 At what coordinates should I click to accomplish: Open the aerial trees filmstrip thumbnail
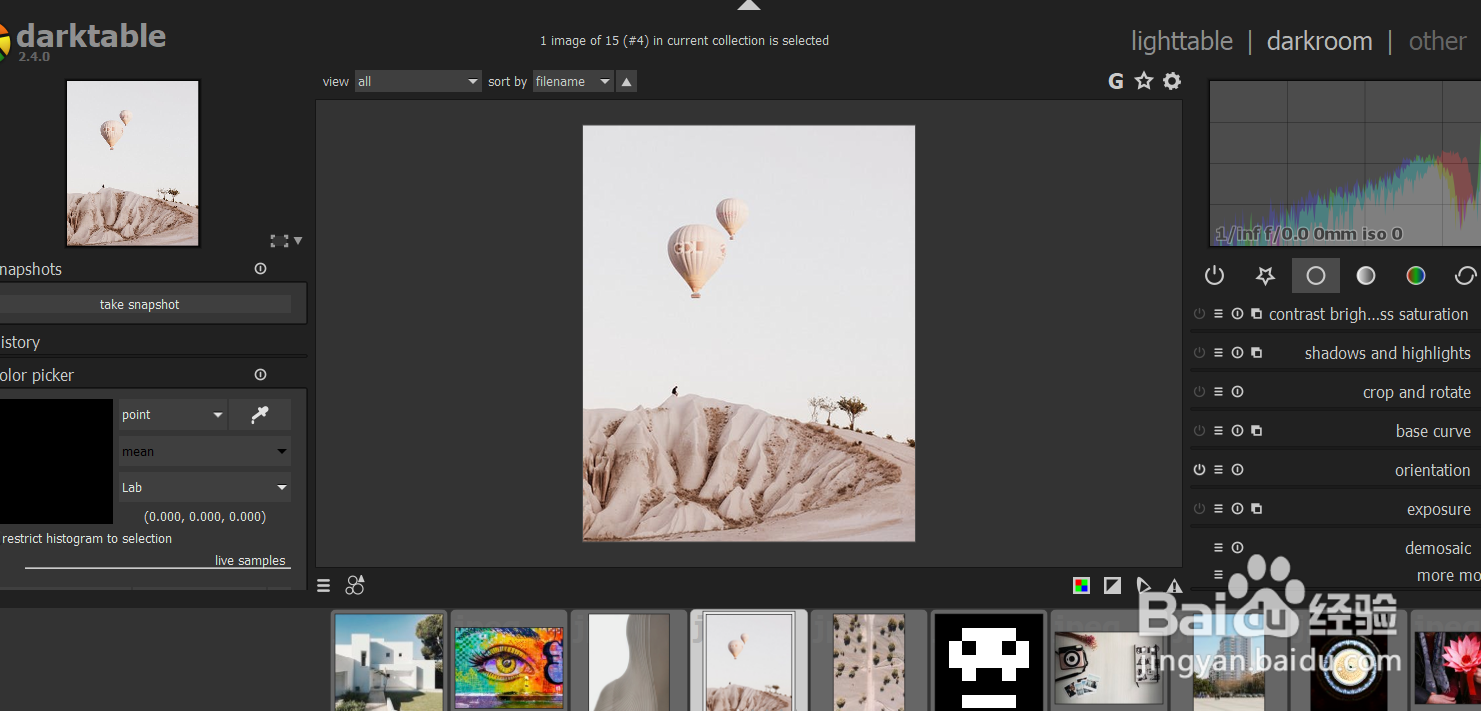(869, 660)
